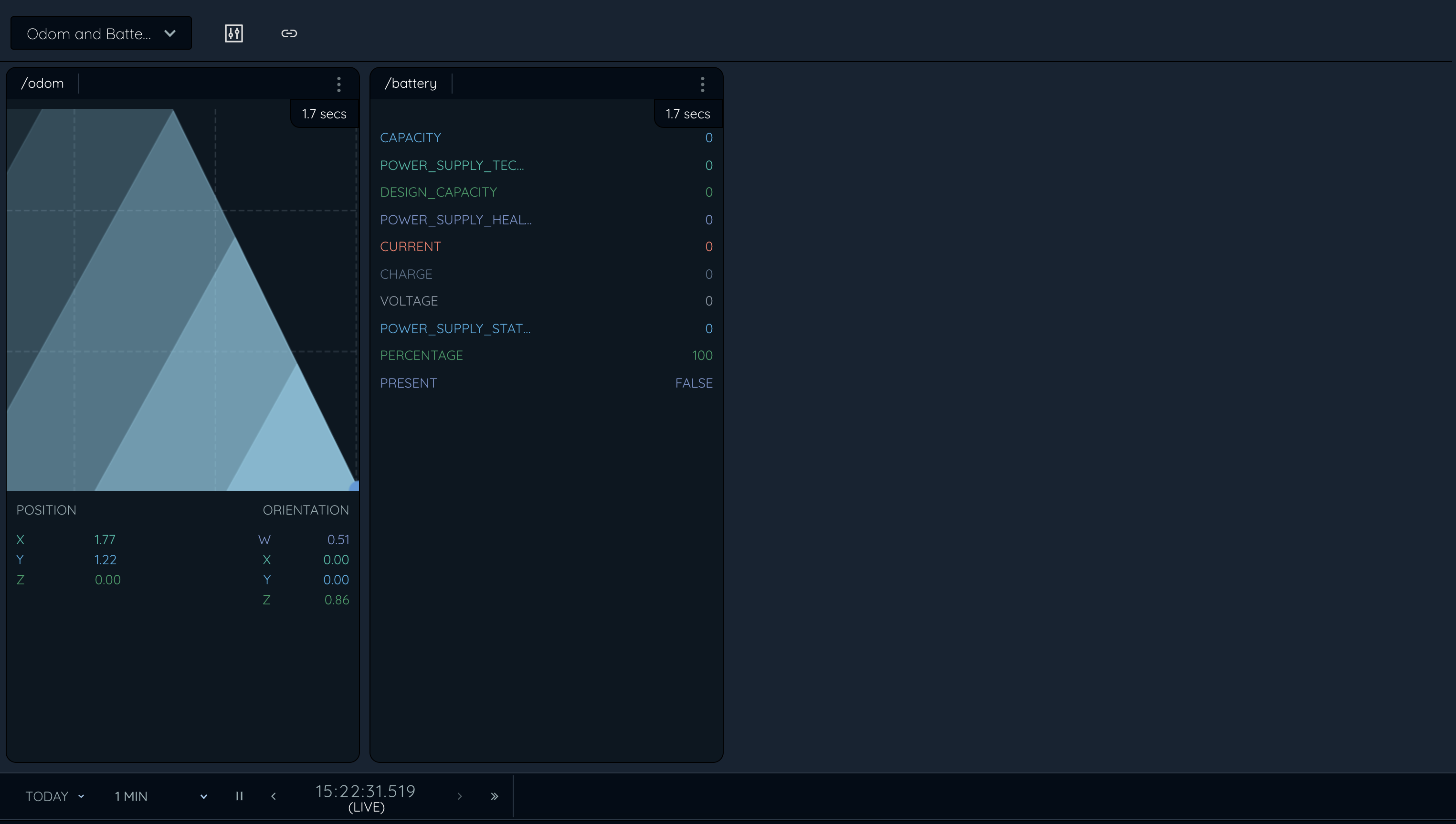The width and height of the screenshot is (1456, 824).
Task: Click the copy link icon
Action: (289, 33)
